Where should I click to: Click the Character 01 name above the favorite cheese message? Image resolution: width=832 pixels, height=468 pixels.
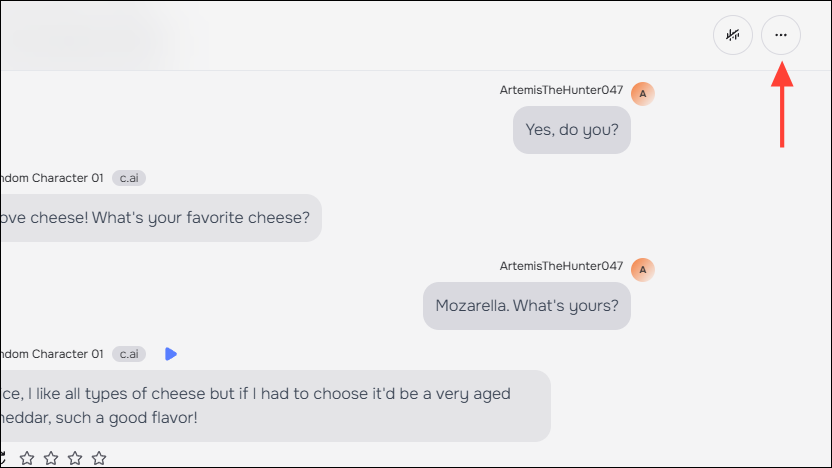52,178
